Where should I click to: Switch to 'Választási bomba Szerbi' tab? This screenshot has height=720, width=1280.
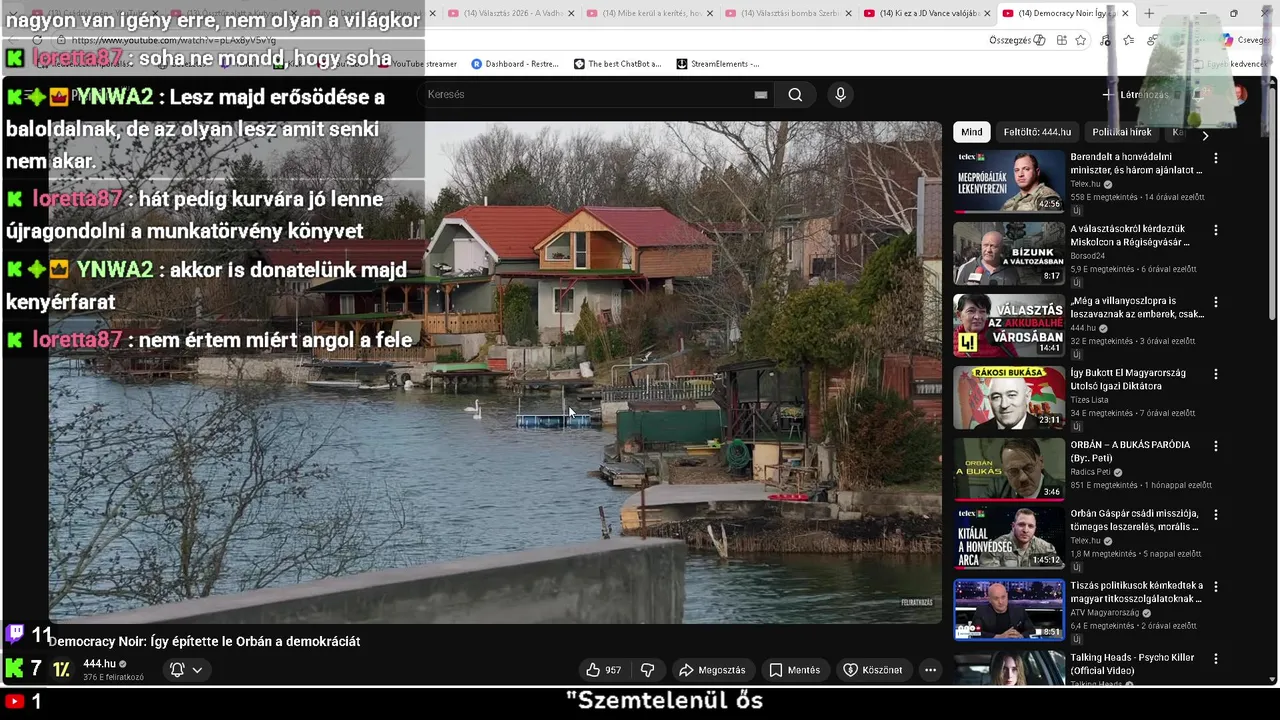787,13
